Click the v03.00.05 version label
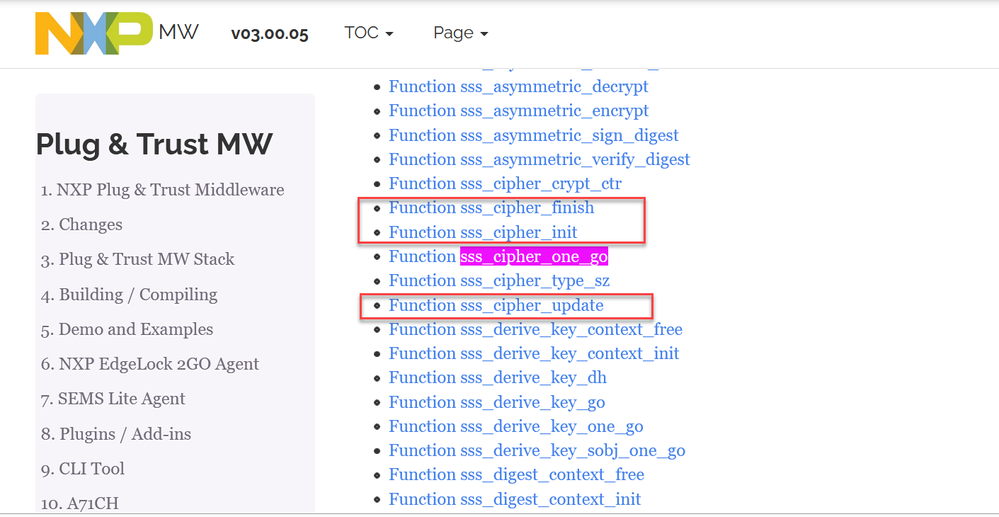999x517 pixels. tap(270, 33)
